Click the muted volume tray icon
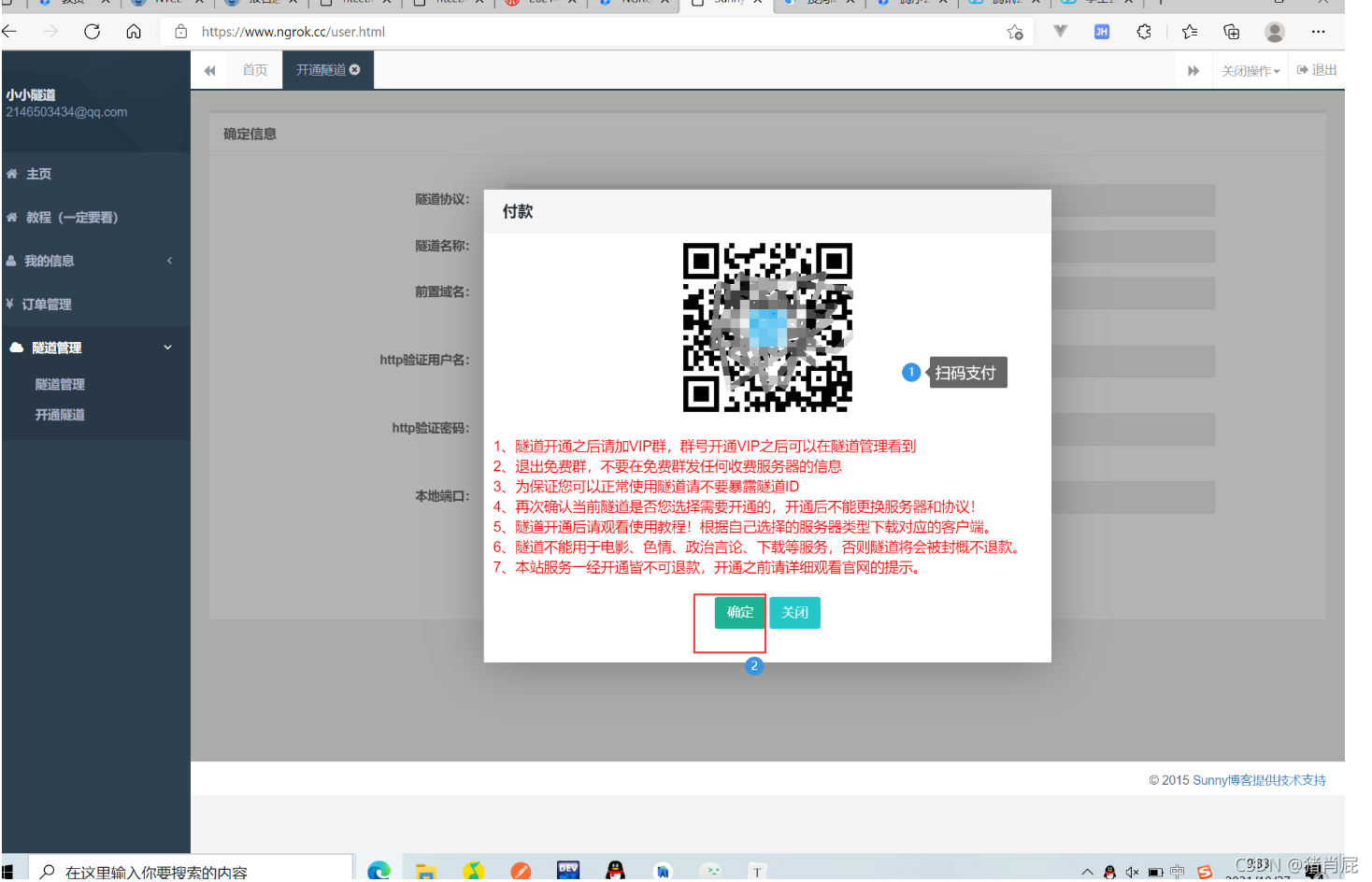The image size is (1372, 882). pos(1132,873)
